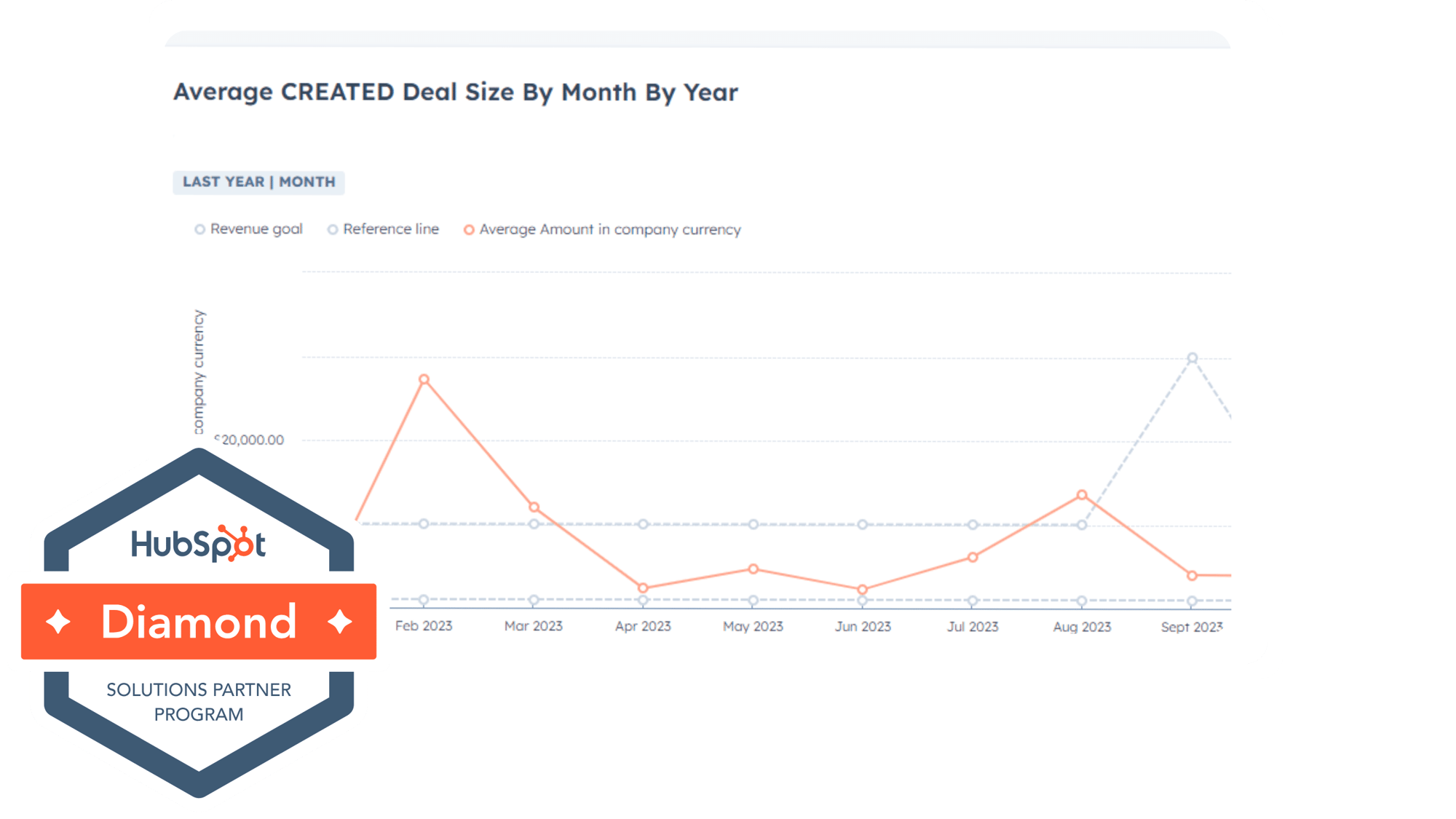Click the Jun 2023 axis label
1456x819 pixels.
[x=863, y=627]
